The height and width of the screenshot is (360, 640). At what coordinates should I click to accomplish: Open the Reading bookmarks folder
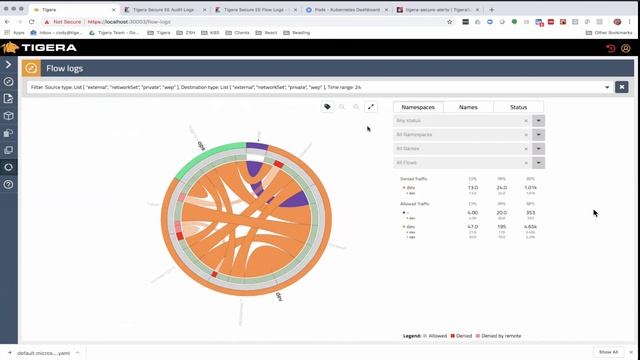click(x=297, y=33)
